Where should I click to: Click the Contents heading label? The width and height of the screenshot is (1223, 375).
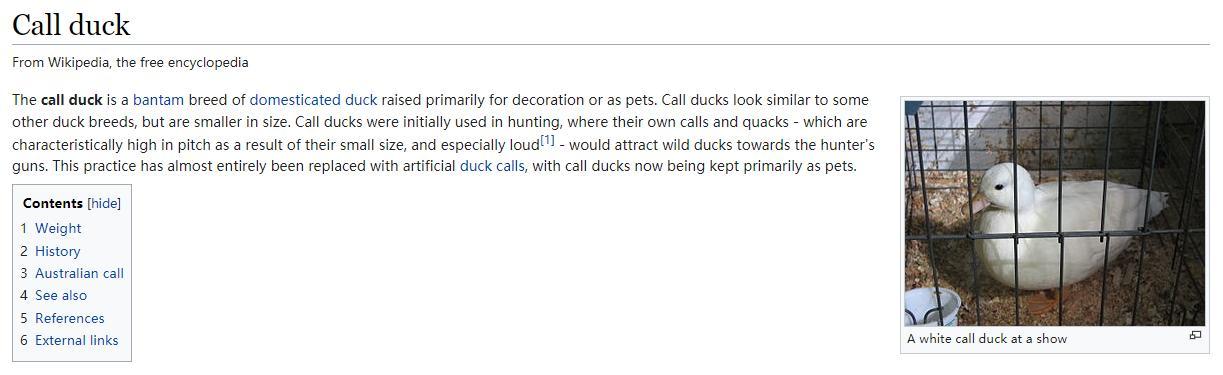click(53, 203)
